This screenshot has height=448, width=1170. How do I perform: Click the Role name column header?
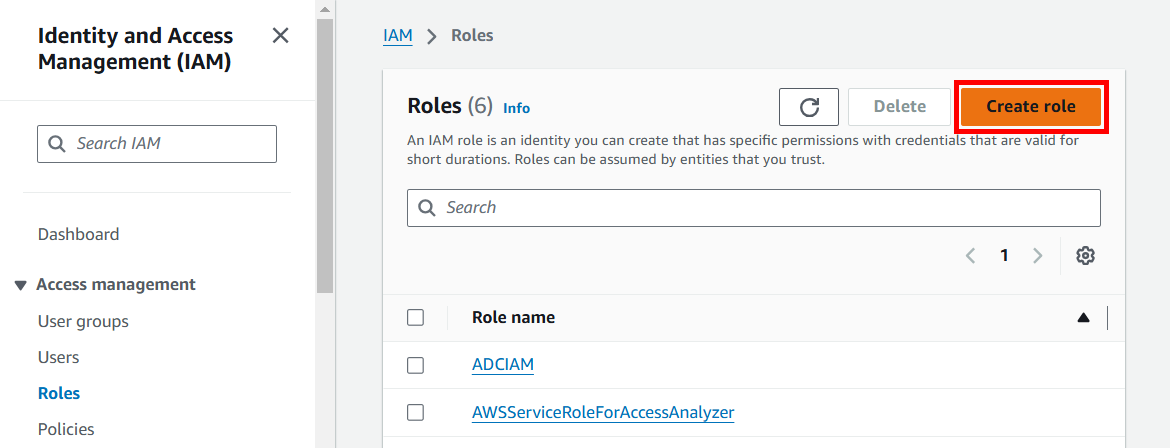(513, 317)
